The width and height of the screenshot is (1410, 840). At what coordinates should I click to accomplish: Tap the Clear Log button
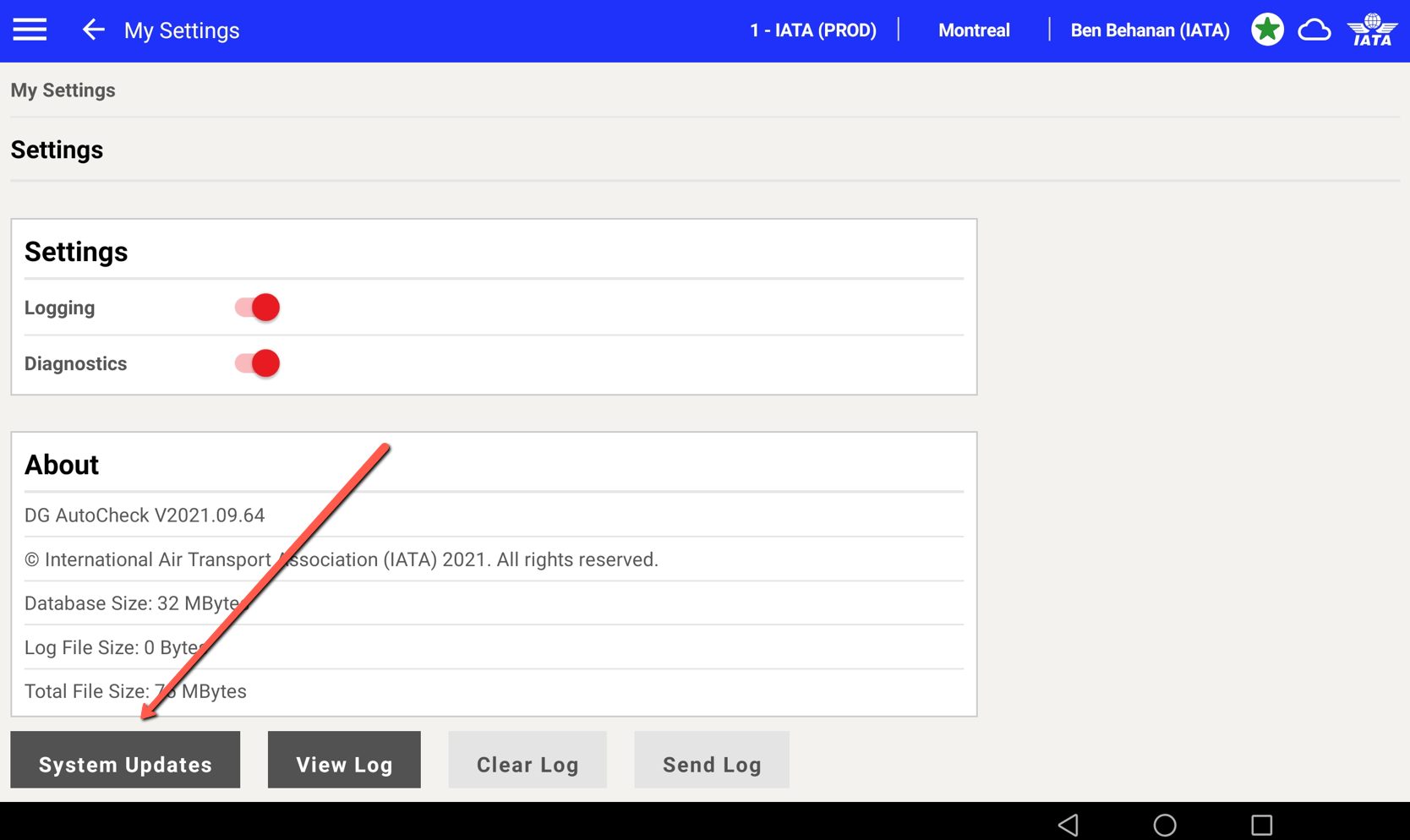(x=527, y=760)
